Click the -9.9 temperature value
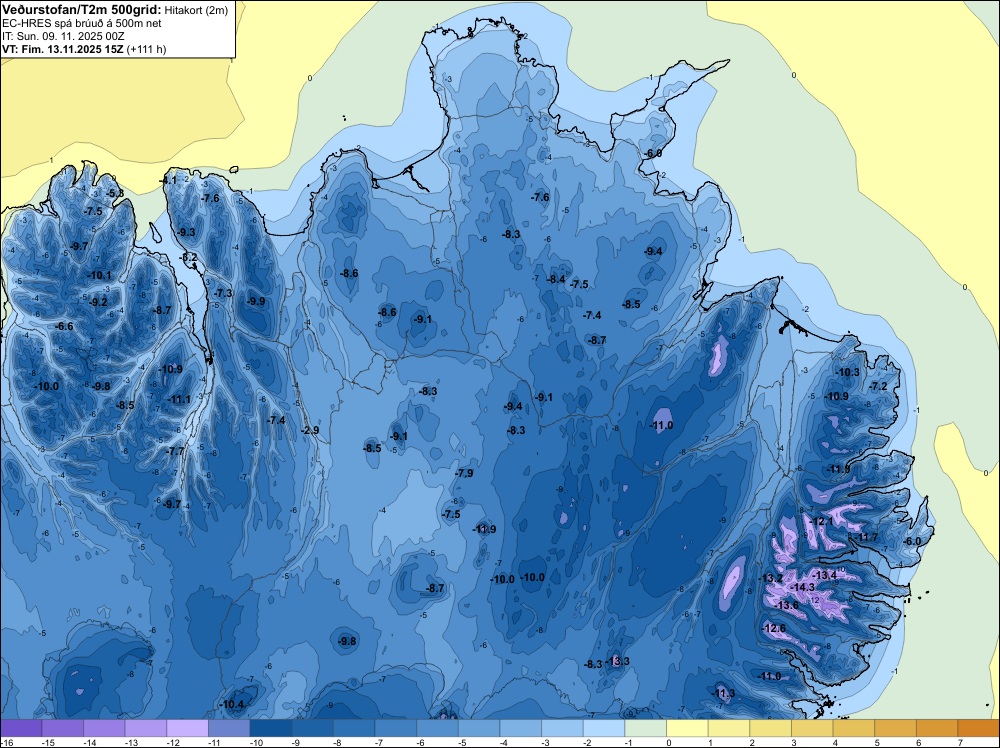1000x748 pixels. [256, 301]
